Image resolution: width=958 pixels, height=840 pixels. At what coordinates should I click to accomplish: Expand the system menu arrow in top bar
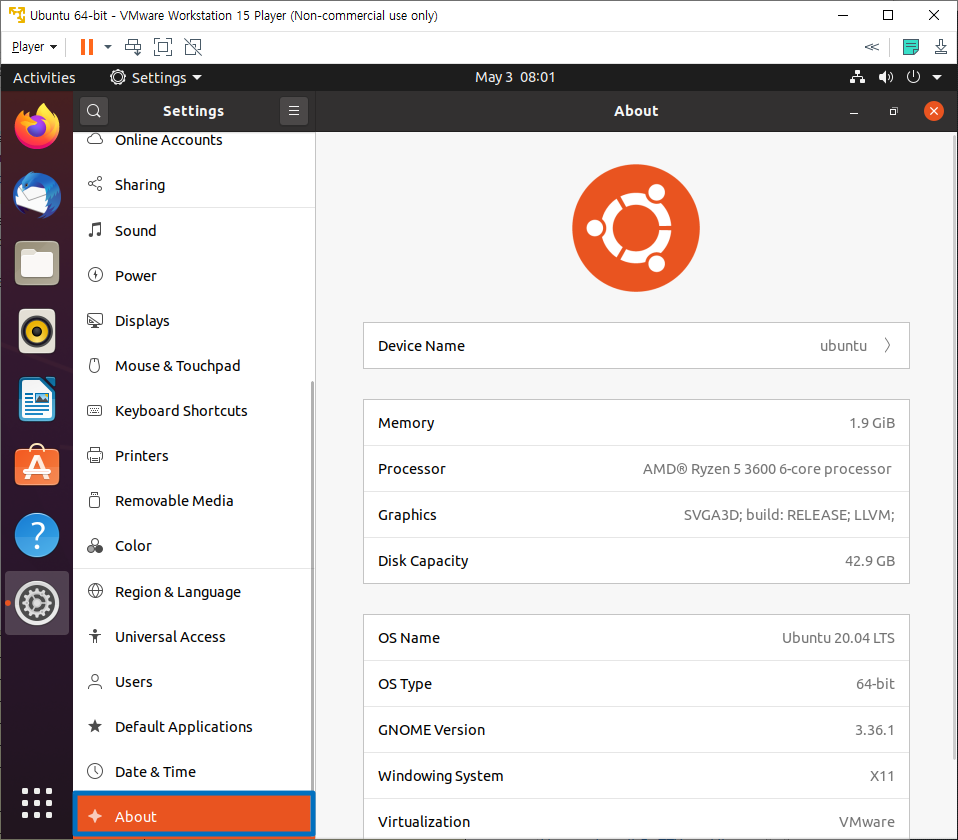click(937, 77)
